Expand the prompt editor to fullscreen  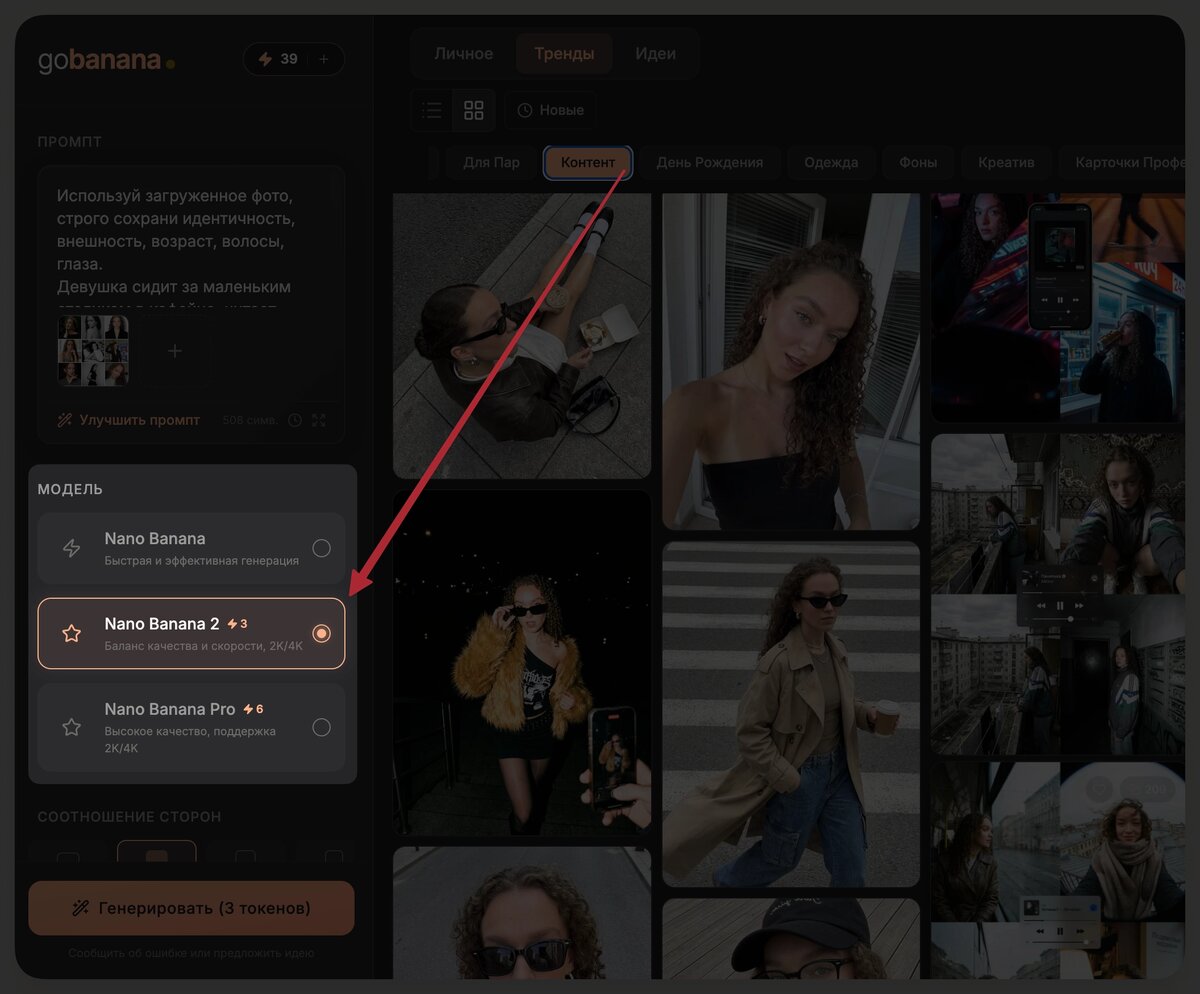pyautogui.click(x=319, y=421)
